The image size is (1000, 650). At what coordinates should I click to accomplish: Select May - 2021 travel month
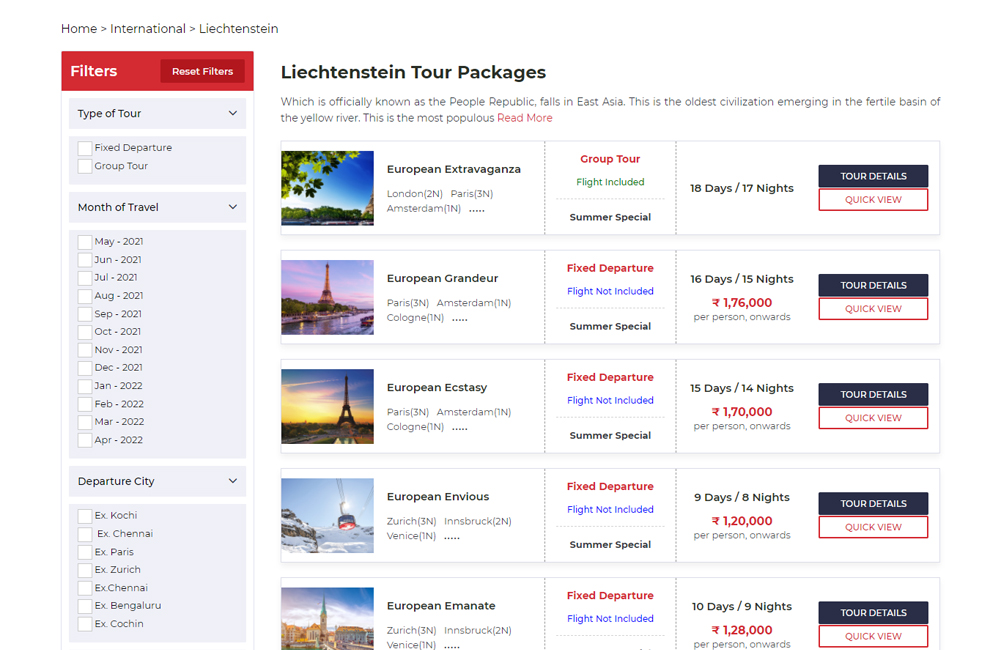(x=85, y=242)
